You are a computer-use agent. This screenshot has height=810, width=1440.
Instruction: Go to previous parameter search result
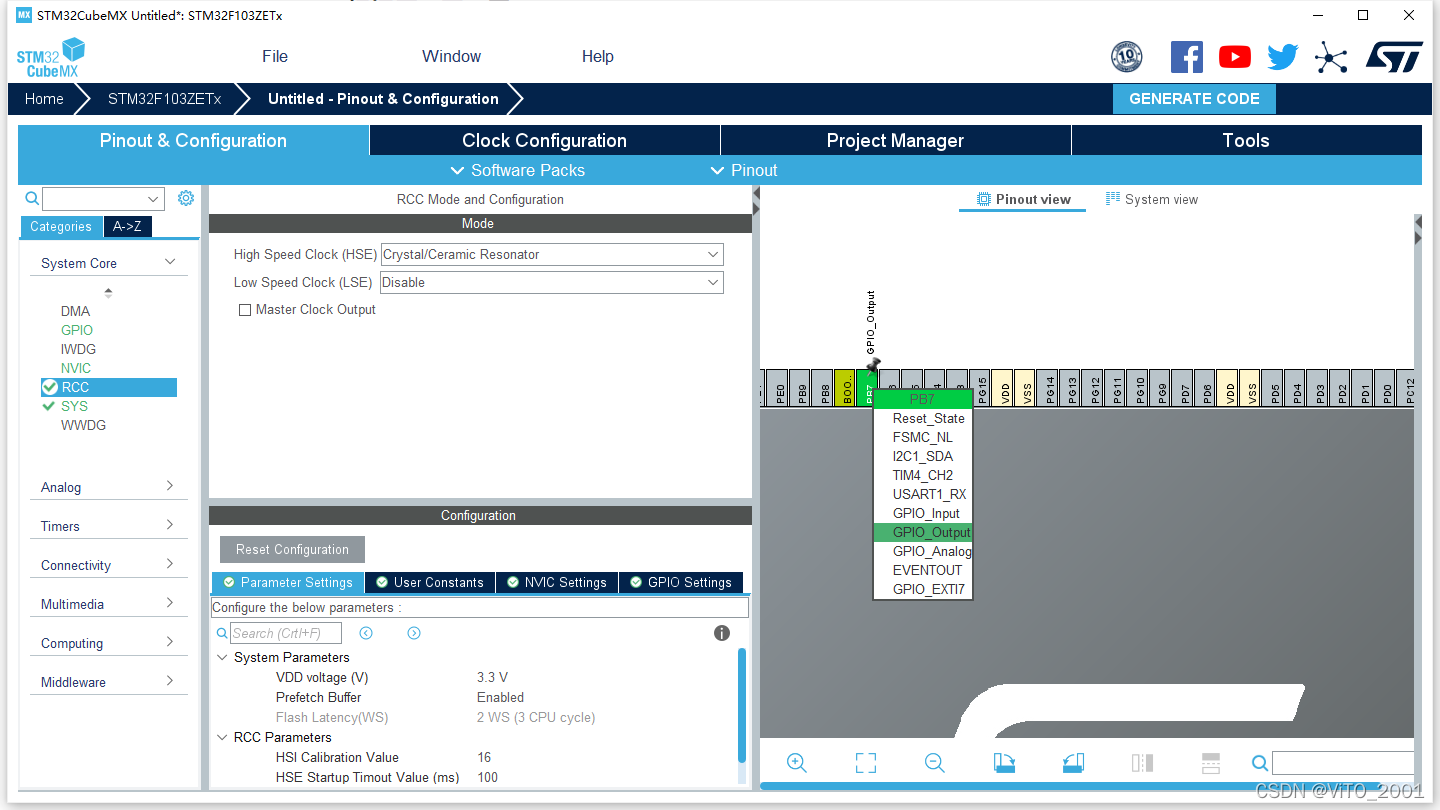366,633
